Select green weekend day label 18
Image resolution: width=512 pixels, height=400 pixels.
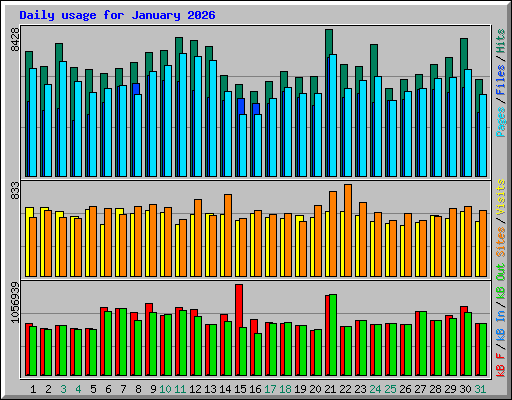pos(285,389)
